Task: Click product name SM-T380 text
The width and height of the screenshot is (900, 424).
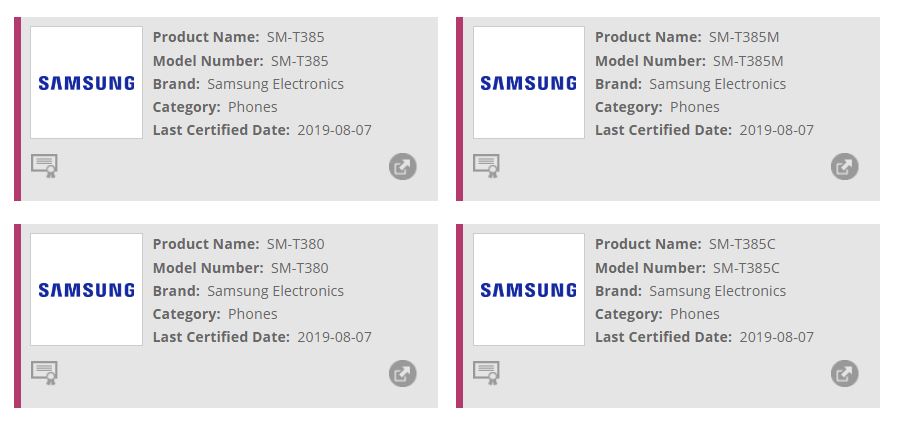Action: pyautogui.click(x=295, y=244)
